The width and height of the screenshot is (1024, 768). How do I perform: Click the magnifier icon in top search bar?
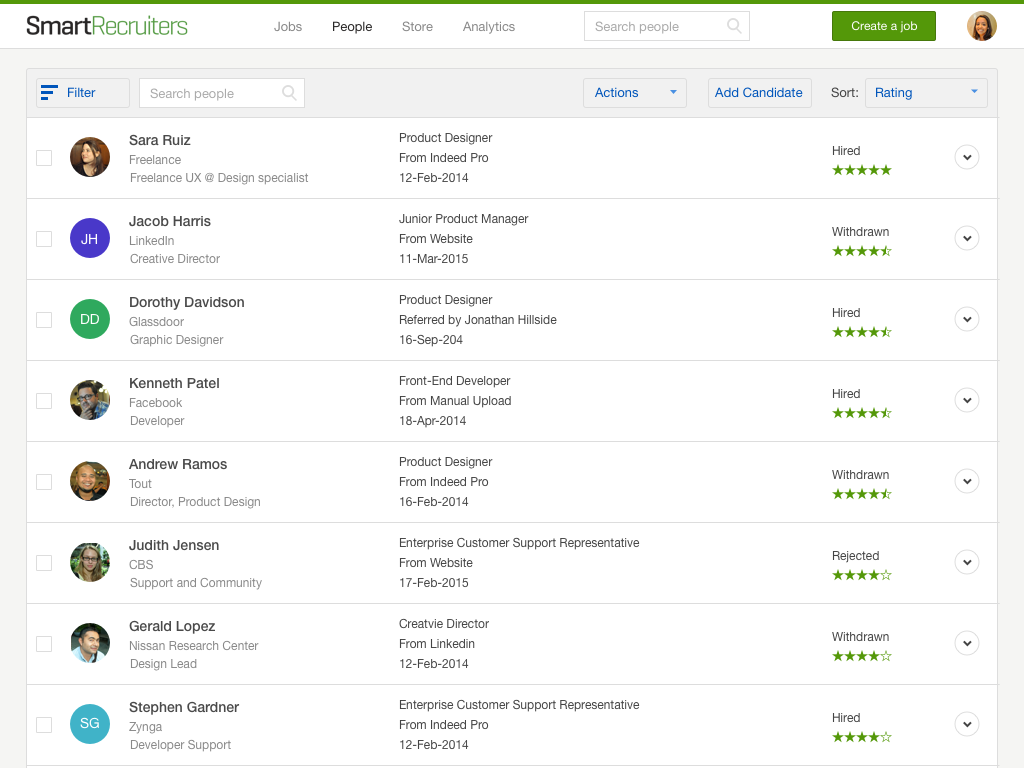734,26
